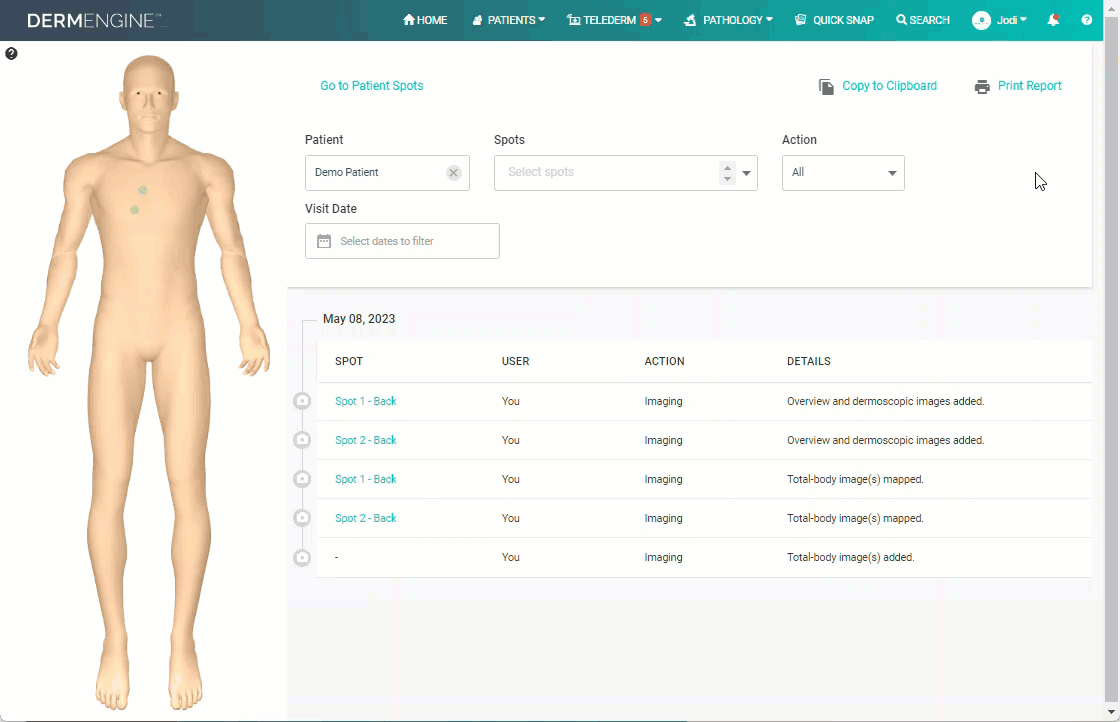Click camera icon beside first Spot 1 row
Image resolution: width=1120 pixels, height=722 pixels.
tap(302, 401)
